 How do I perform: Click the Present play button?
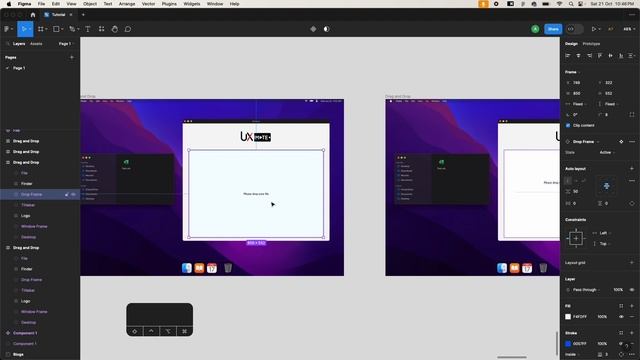(x=594, y=29)
